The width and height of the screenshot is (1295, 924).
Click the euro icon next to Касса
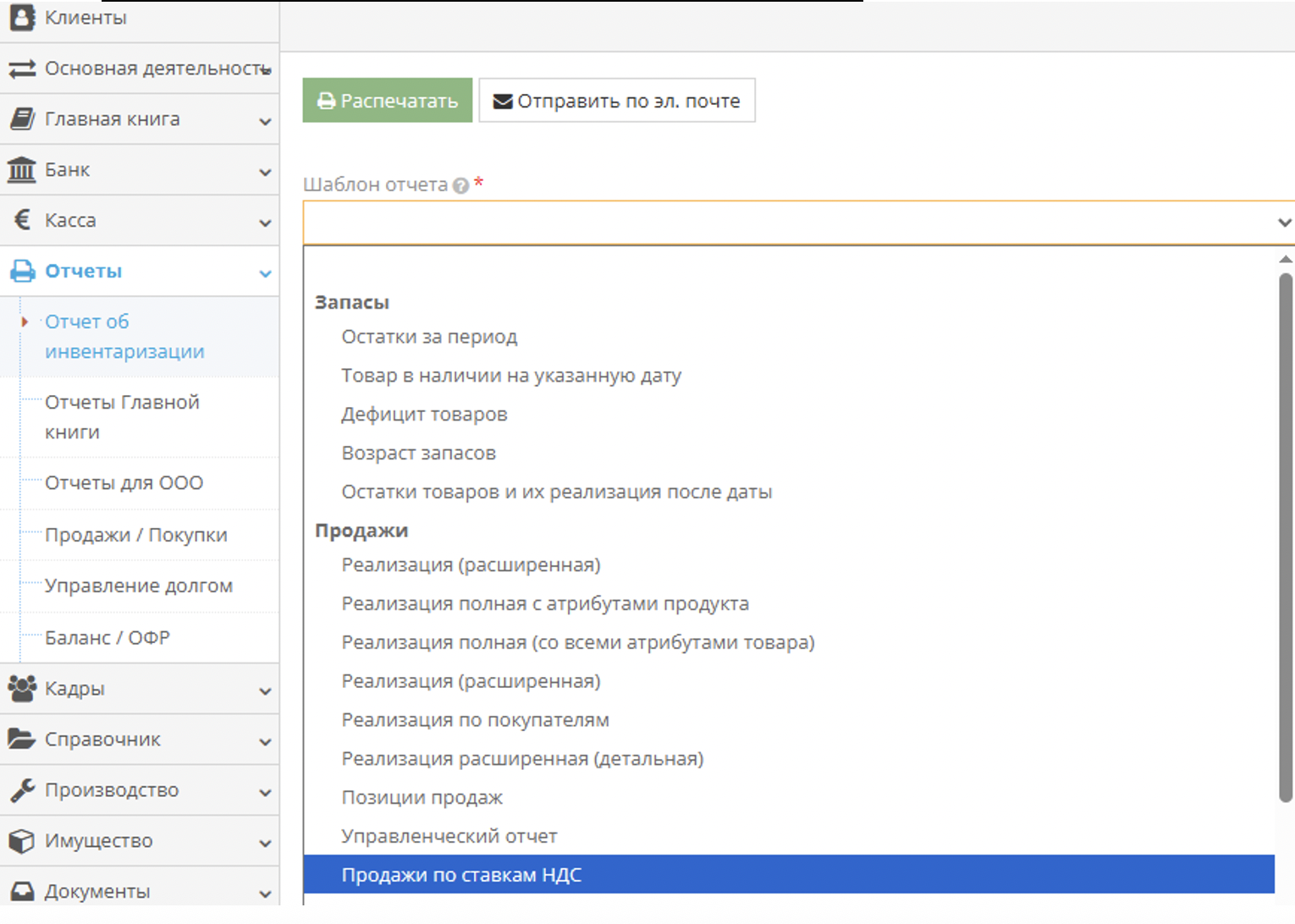pyautogui.click(x=23, y=220)
